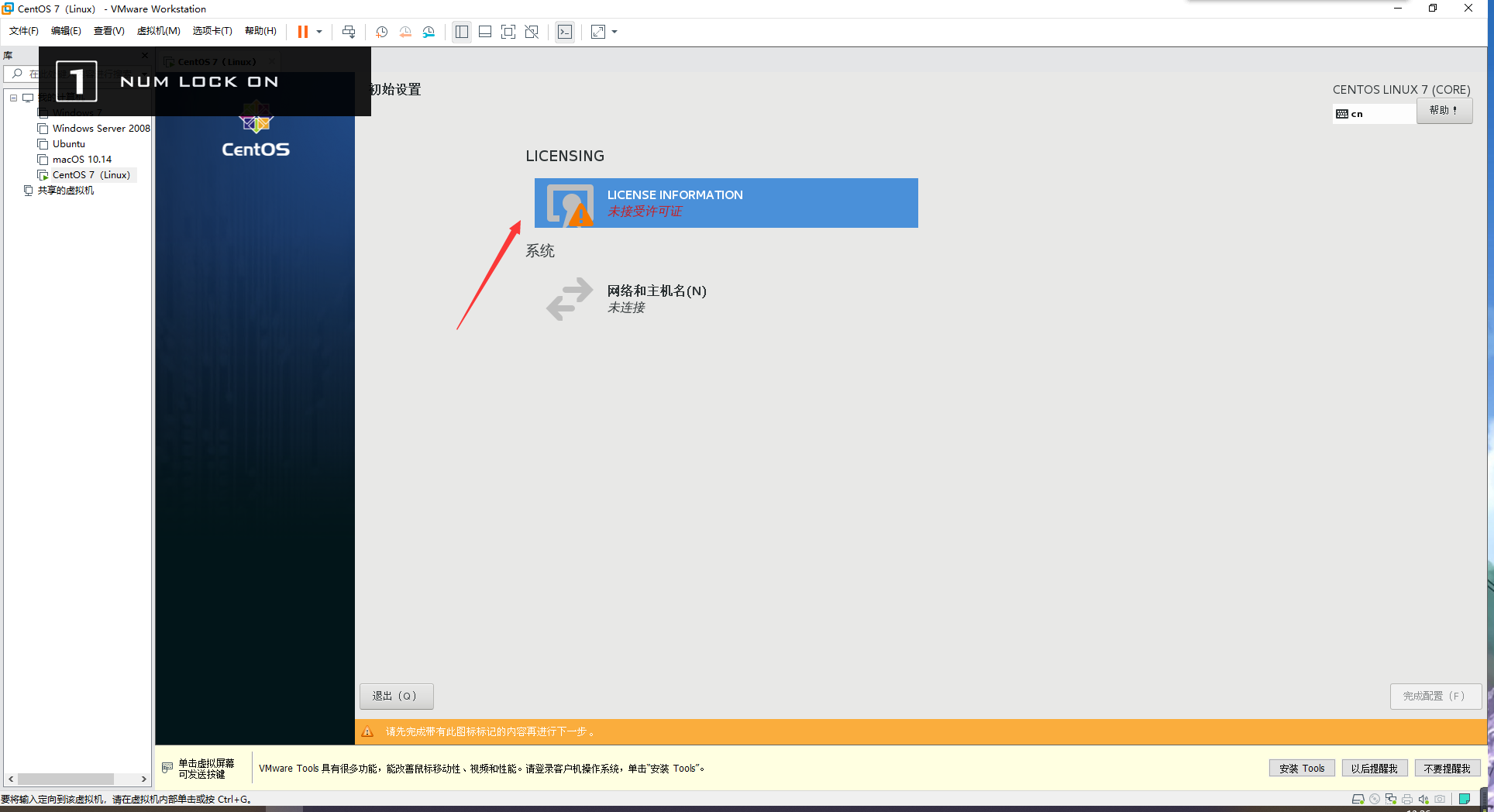Click the license warning icon
1494x812 pixels.
tap(580, 215)
